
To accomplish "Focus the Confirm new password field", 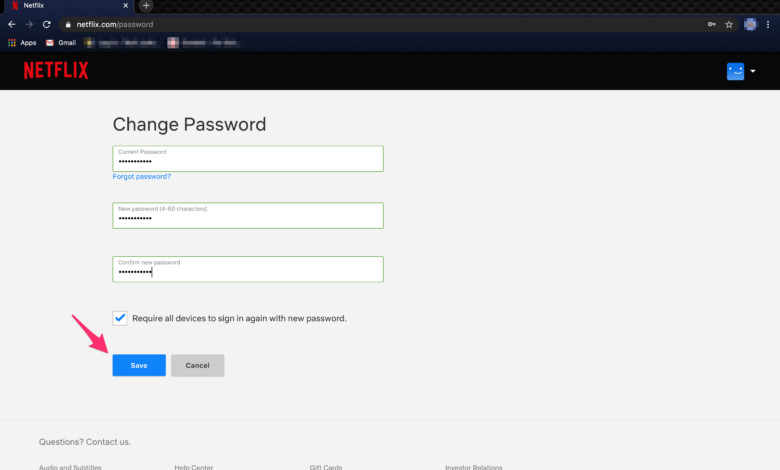I will point(248,269).
